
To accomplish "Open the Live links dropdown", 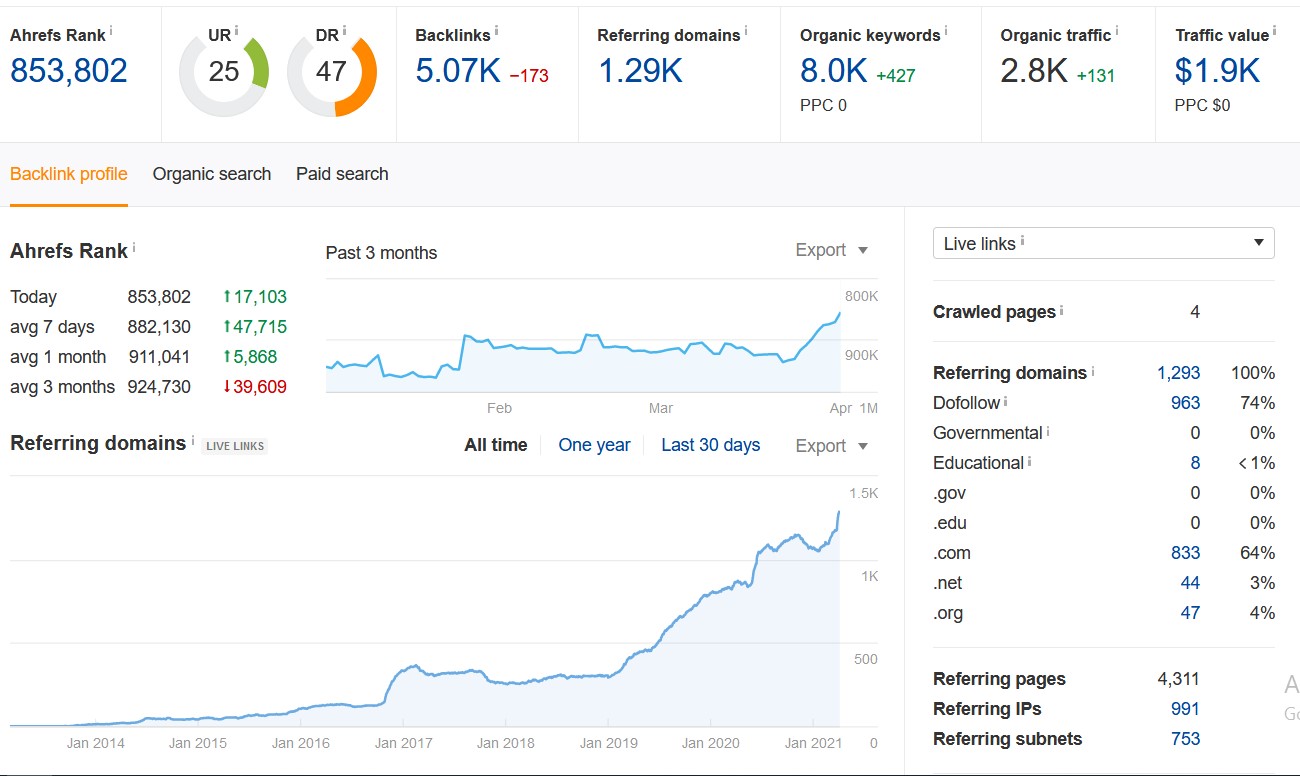I will point(1104,243).
